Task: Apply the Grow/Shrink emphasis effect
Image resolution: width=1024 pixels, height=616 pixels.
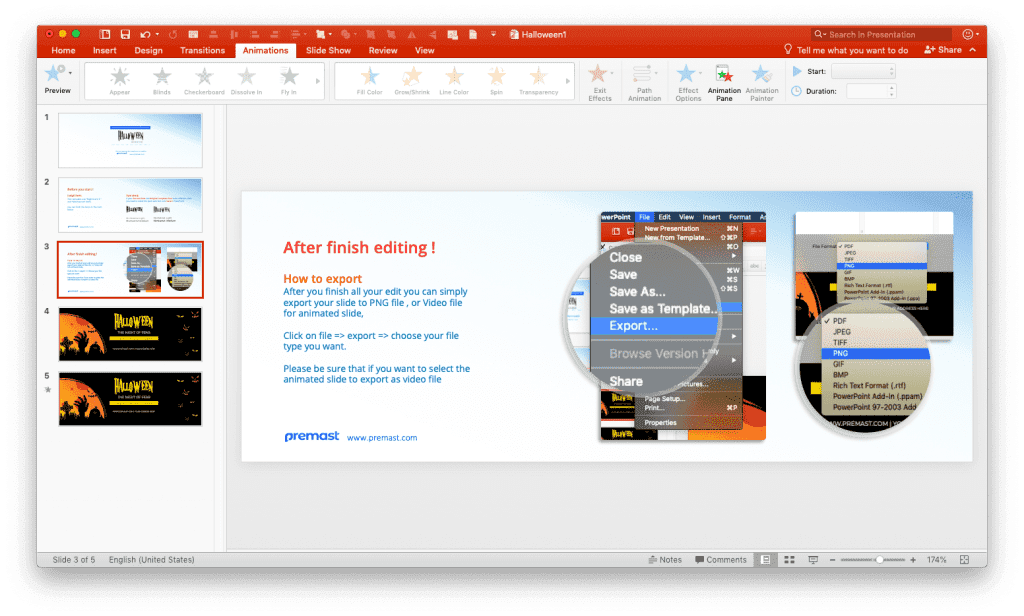Action: (x=412, y=81)
